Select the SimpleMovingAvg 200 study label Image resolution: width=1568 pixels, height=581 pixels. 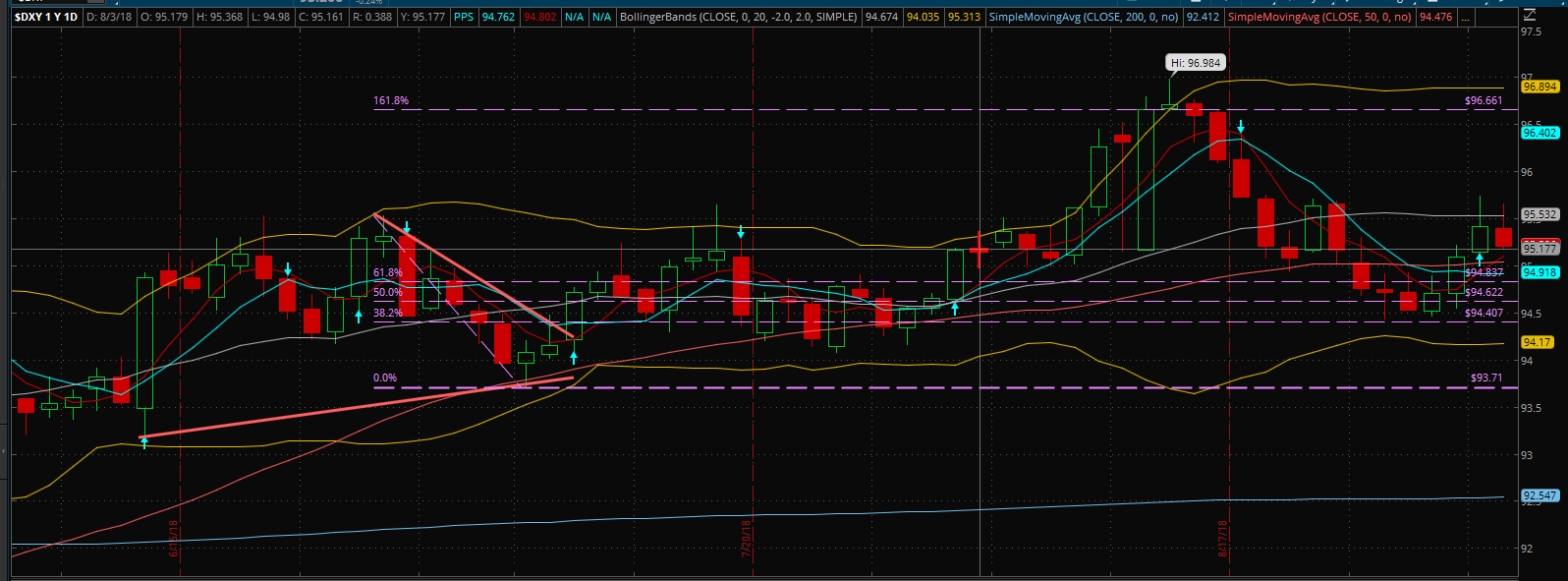1085,17
